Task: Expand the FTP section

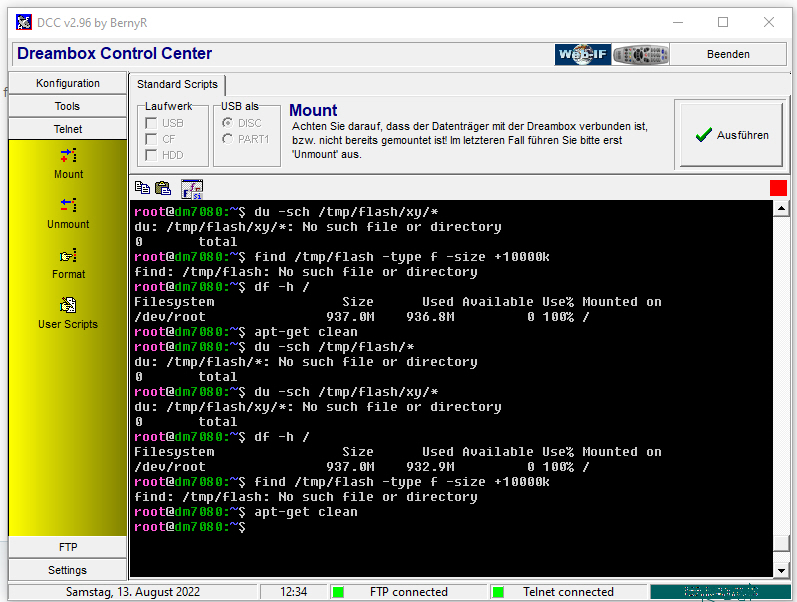Action: pyautogui.click(x=68, y=547)
